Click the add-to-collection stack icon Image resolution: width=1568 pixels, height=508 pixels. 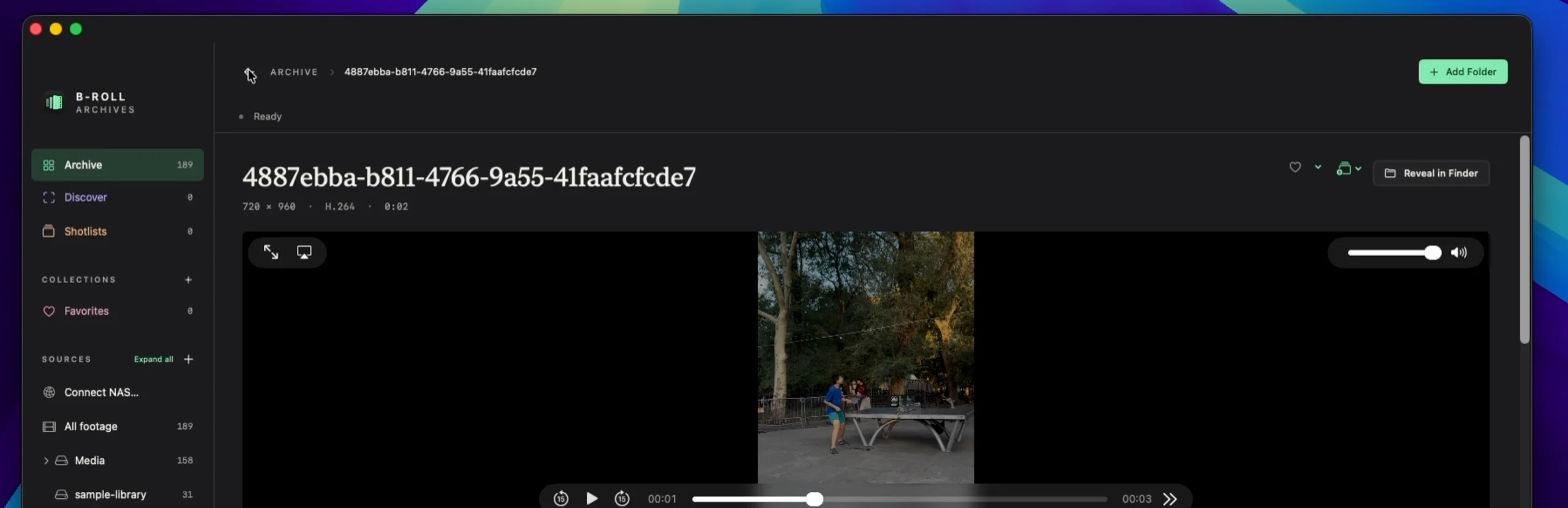(x=1343, y=169)
